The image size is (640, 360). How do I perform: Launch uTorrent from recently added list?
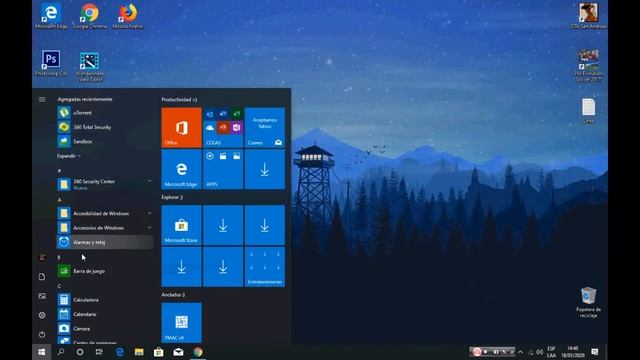click(105, 113)
